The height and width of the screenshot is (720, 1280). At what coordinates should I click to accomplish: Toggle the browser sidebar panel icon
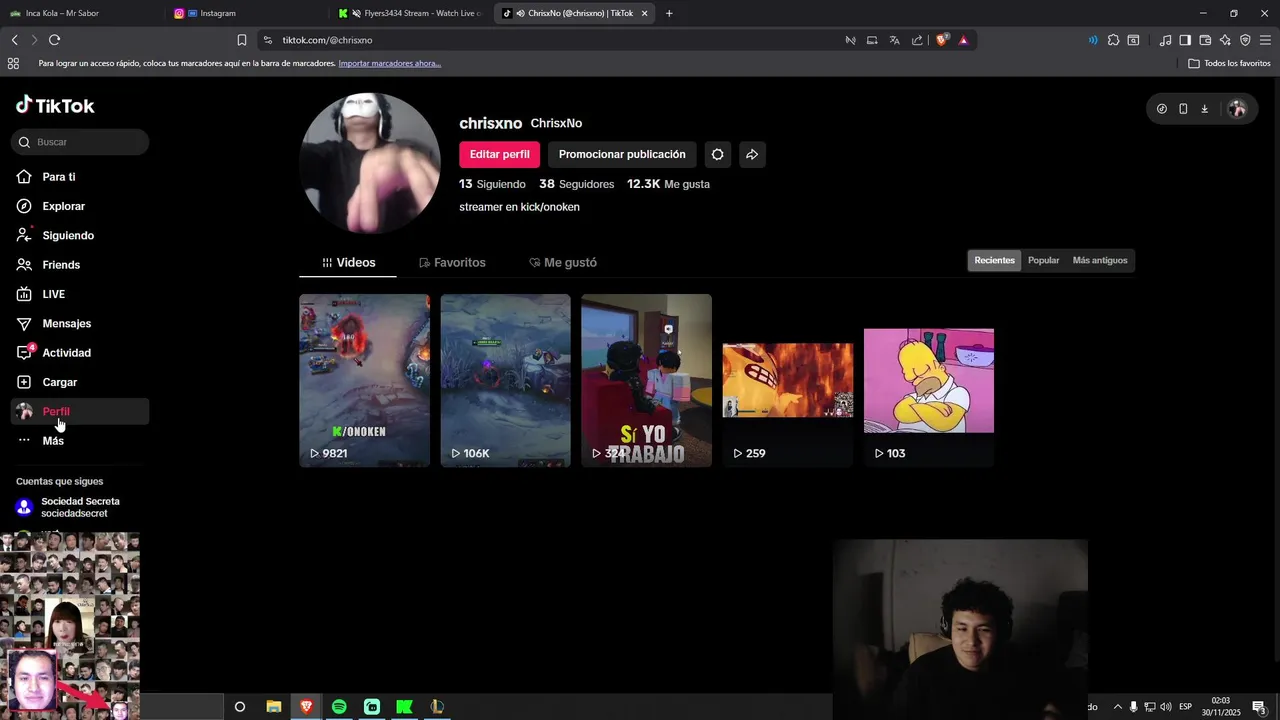tap(1185, 40)
